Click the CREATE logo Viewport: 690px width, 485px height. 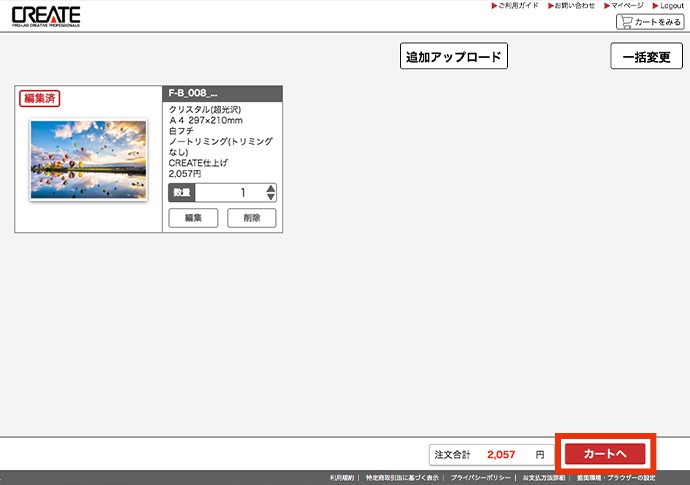[x=46, y=17]
